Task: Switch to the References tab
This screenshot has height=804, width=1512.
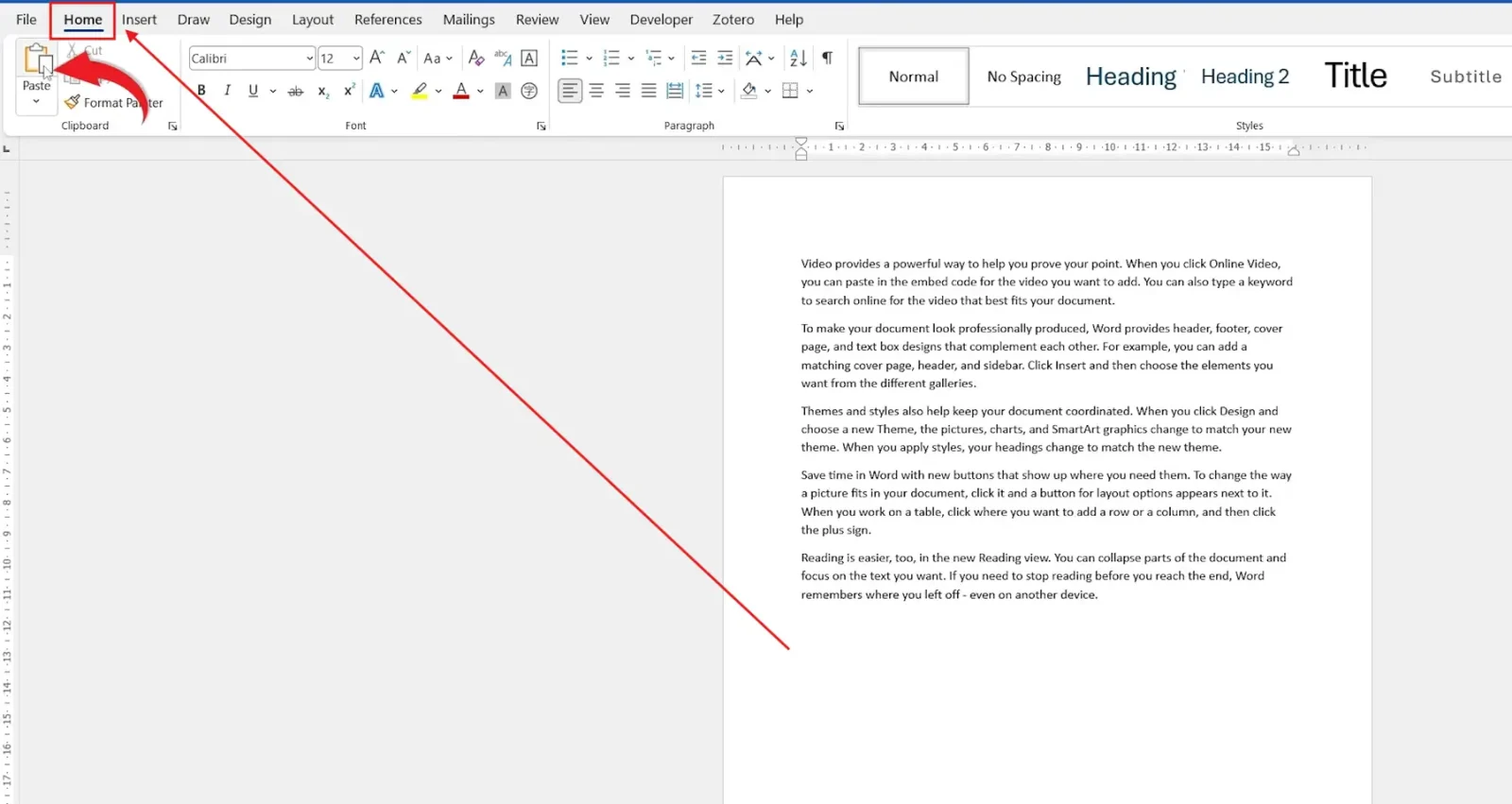Action: 388,19
